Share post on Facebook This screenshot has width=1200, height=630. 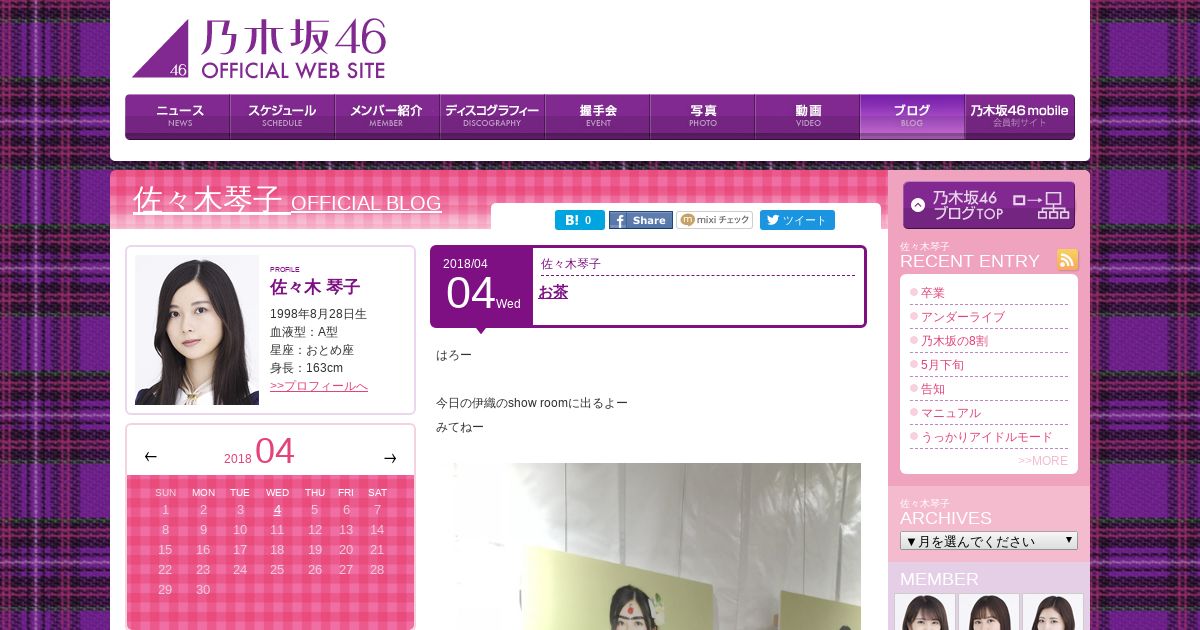[x=641, y=220]
